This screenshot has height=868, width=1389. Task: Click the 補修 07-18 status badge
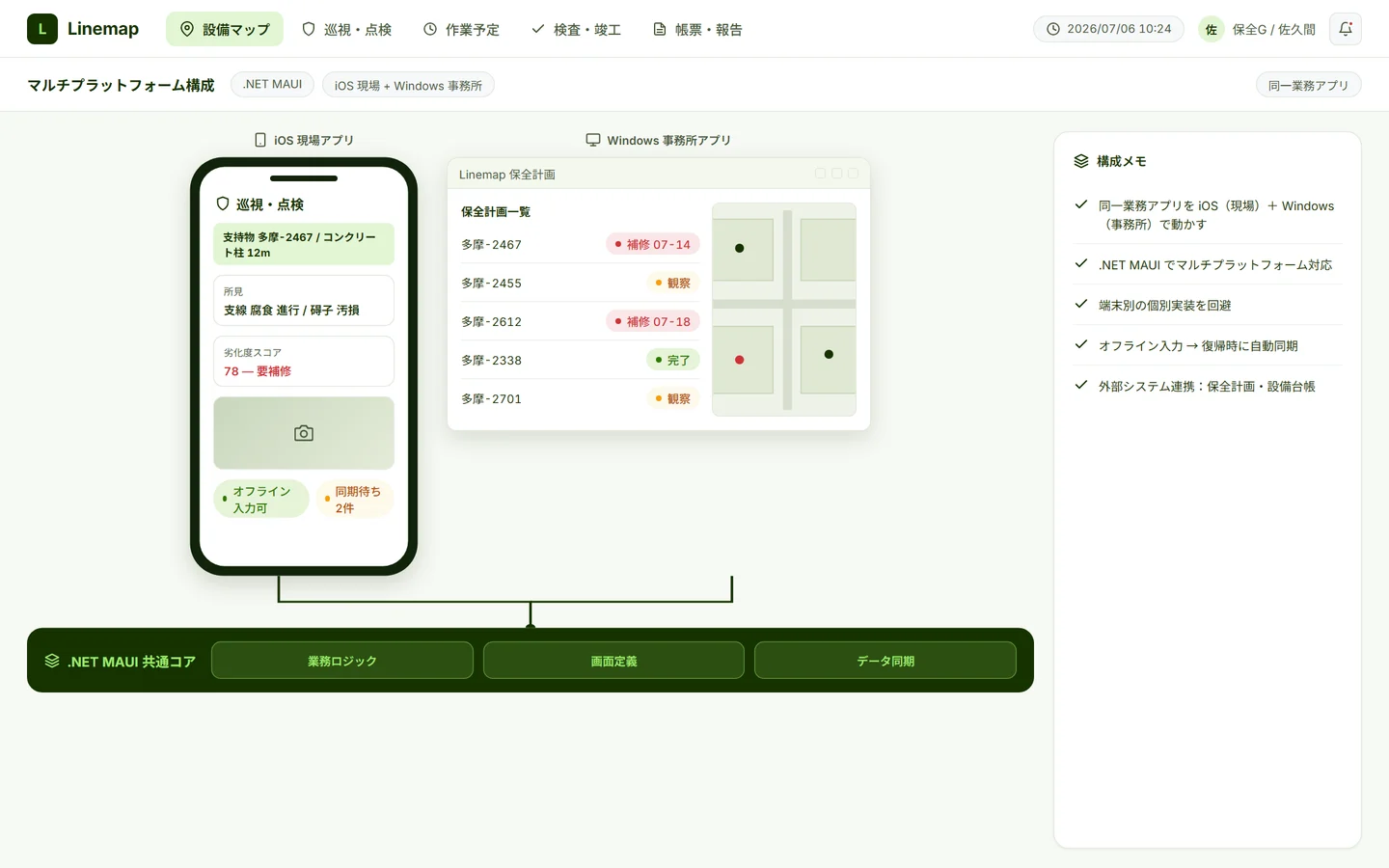[x=653, y=321]
